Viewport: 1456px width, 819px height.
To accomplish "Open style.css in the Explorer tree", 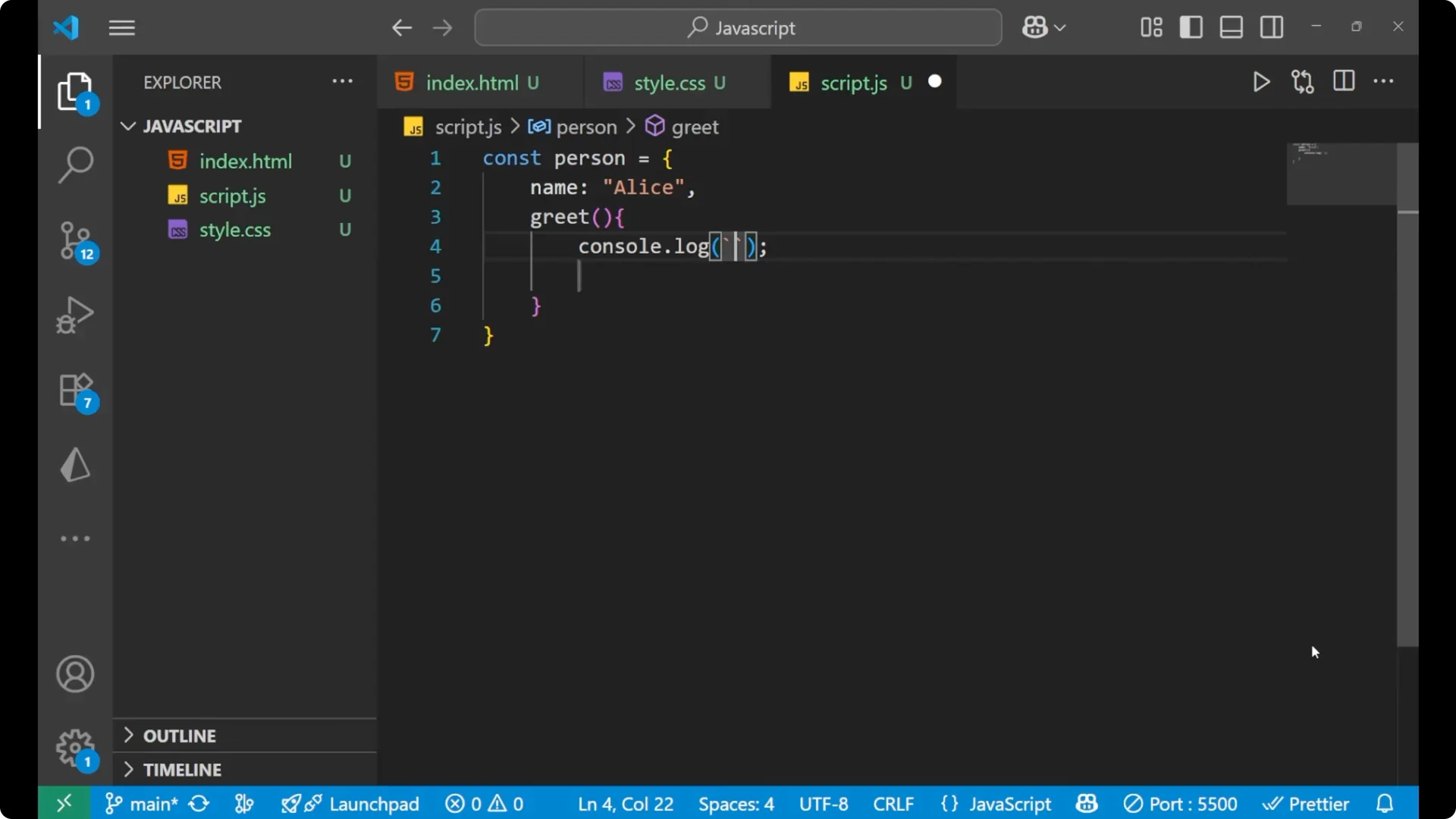I will pos(234,230).
